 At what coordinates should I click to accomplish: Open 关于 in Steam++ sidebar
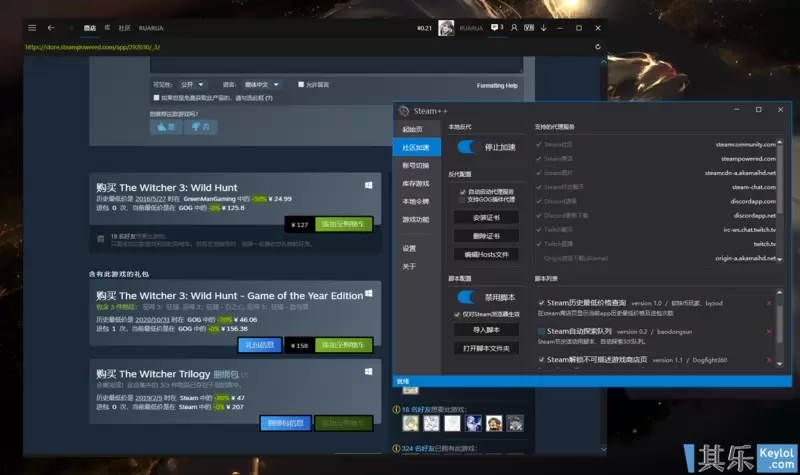pos(417,266)
